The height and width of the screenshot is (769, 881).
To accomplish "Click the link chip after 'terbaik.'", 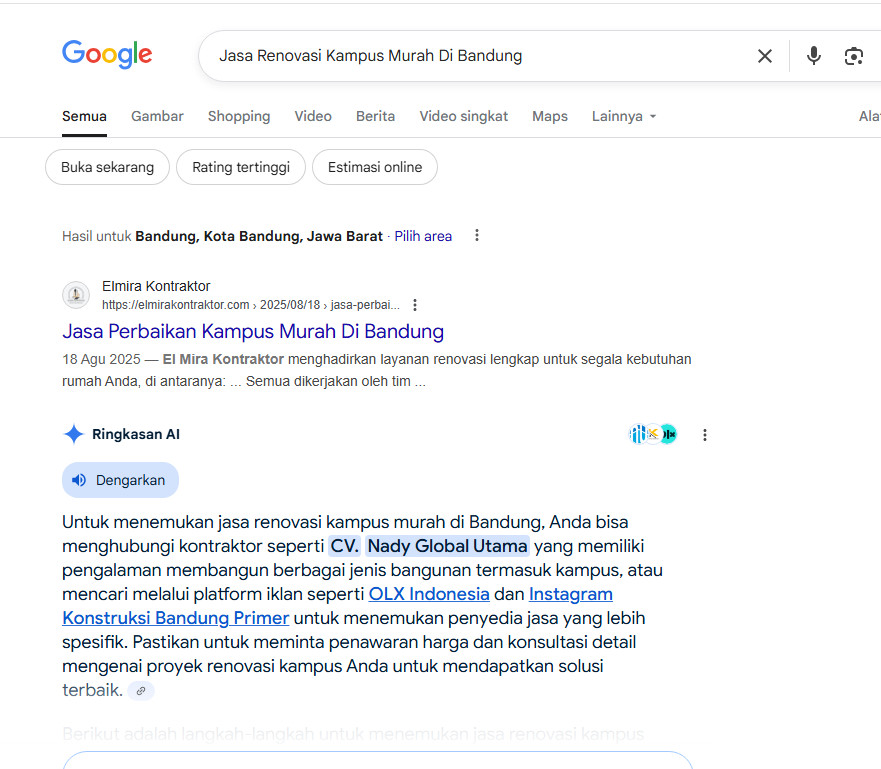I will pos(141,690).
